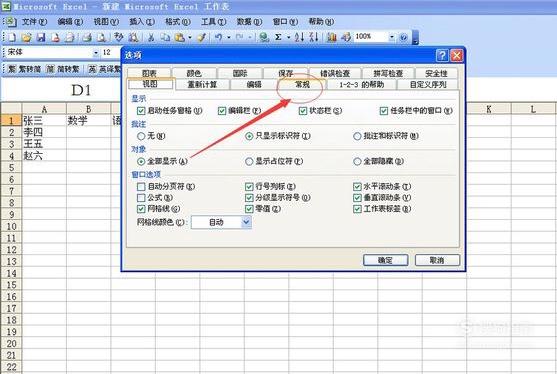Click the OK (确定) button
Viewport: 557px width, 374px height.
385,260
